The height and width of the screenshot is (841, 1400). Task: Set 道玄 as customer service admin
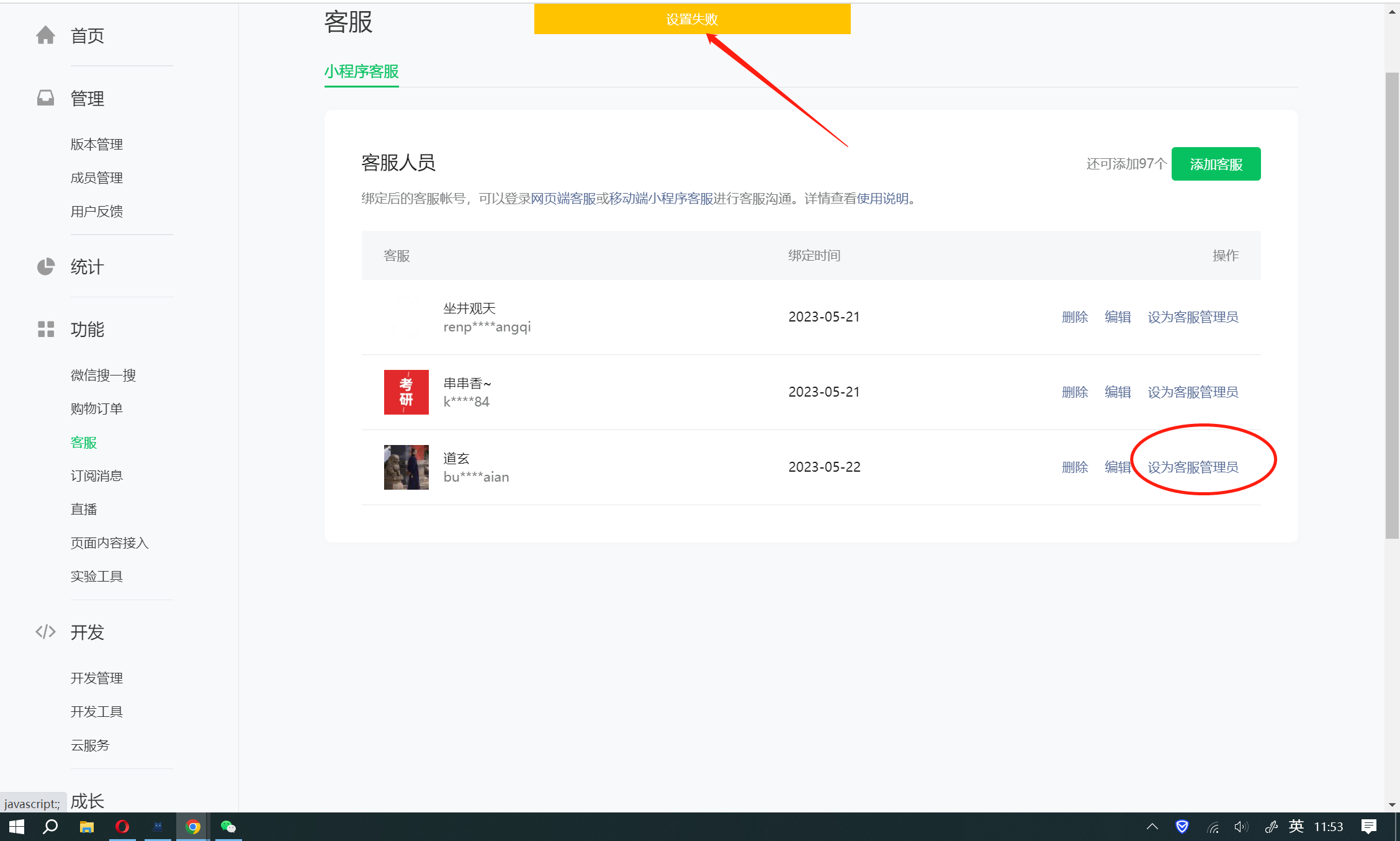click(1192, 467)
